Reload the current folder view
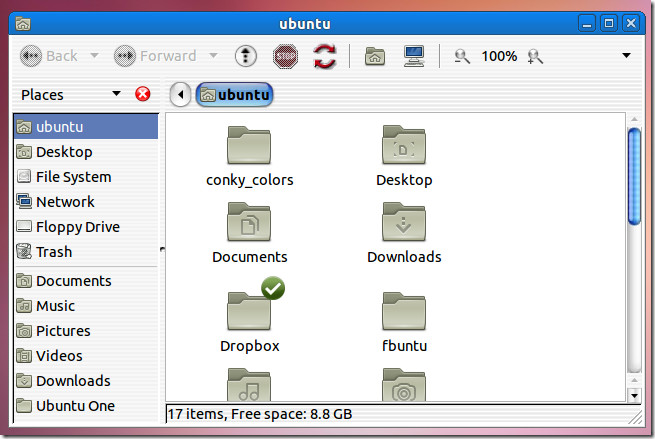Viewport: 655px width, 439px height. (x=325, y=56)
